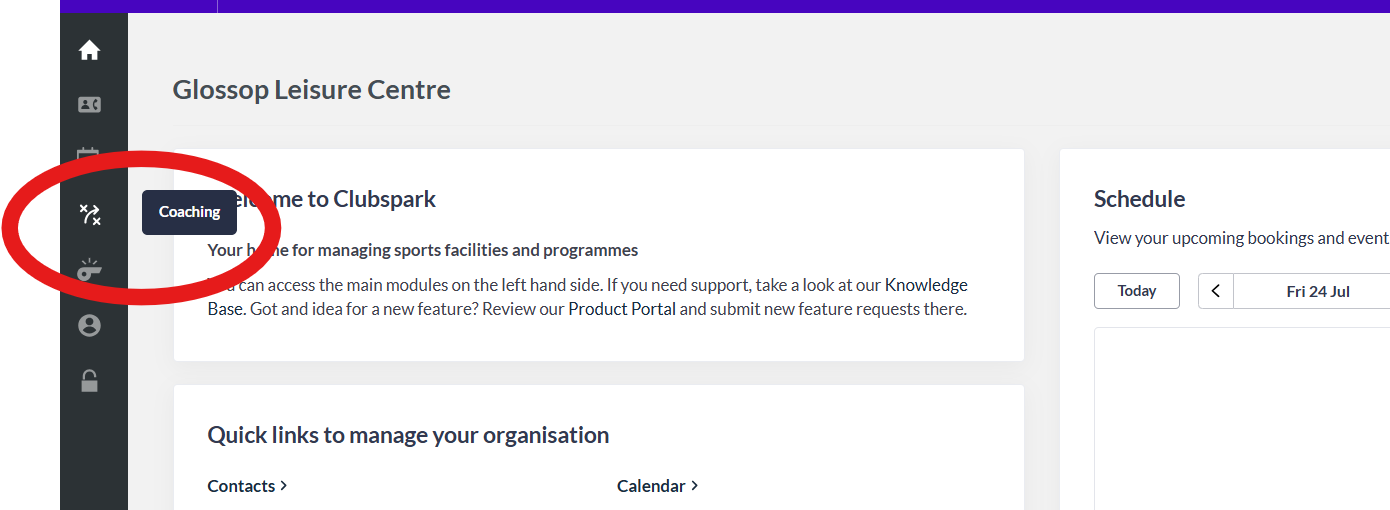Click the empty schedule list area

(x=1242, y=418)
